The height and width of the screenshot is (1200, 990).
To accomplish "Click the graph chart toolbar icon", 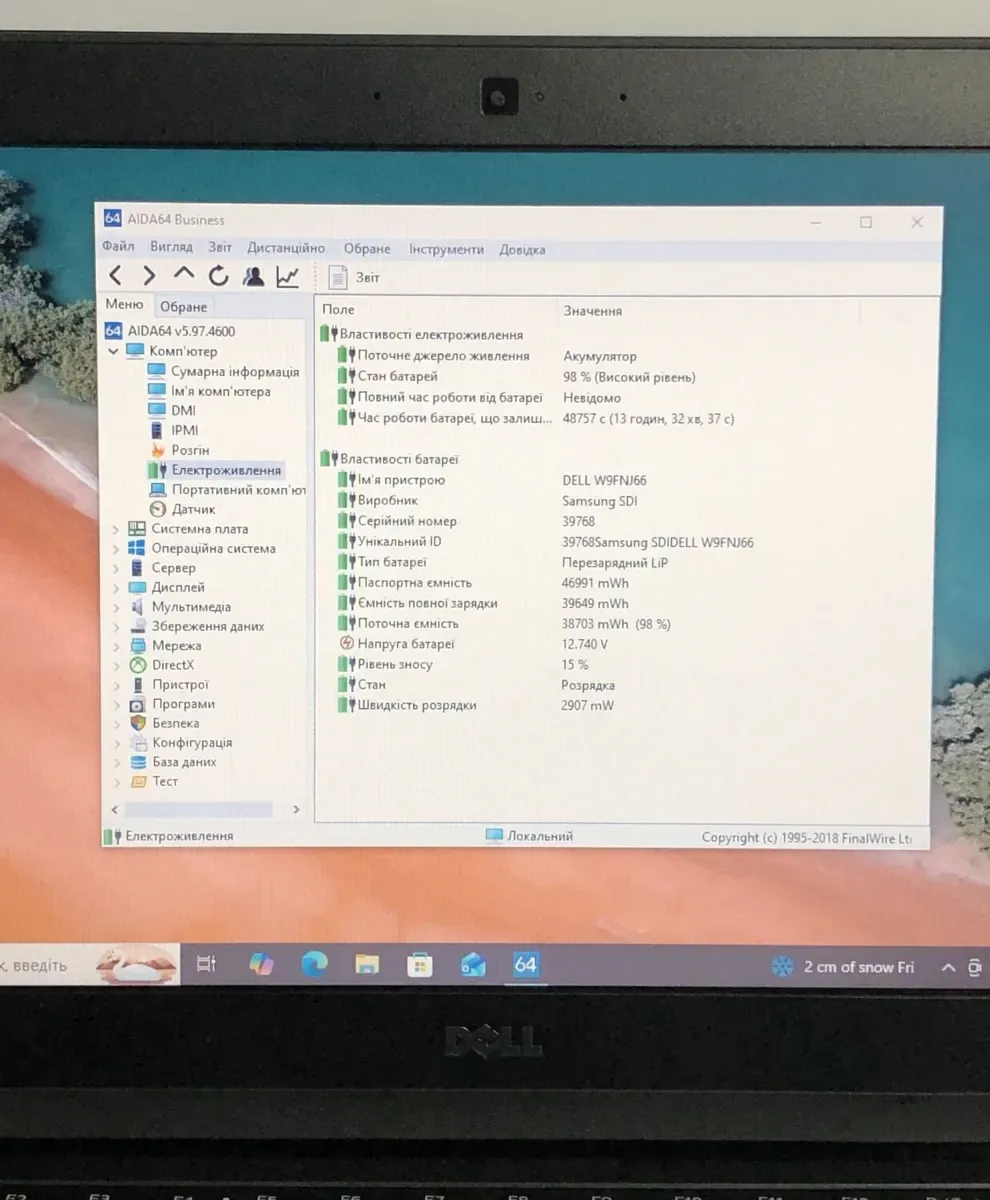I will point(288,276).
